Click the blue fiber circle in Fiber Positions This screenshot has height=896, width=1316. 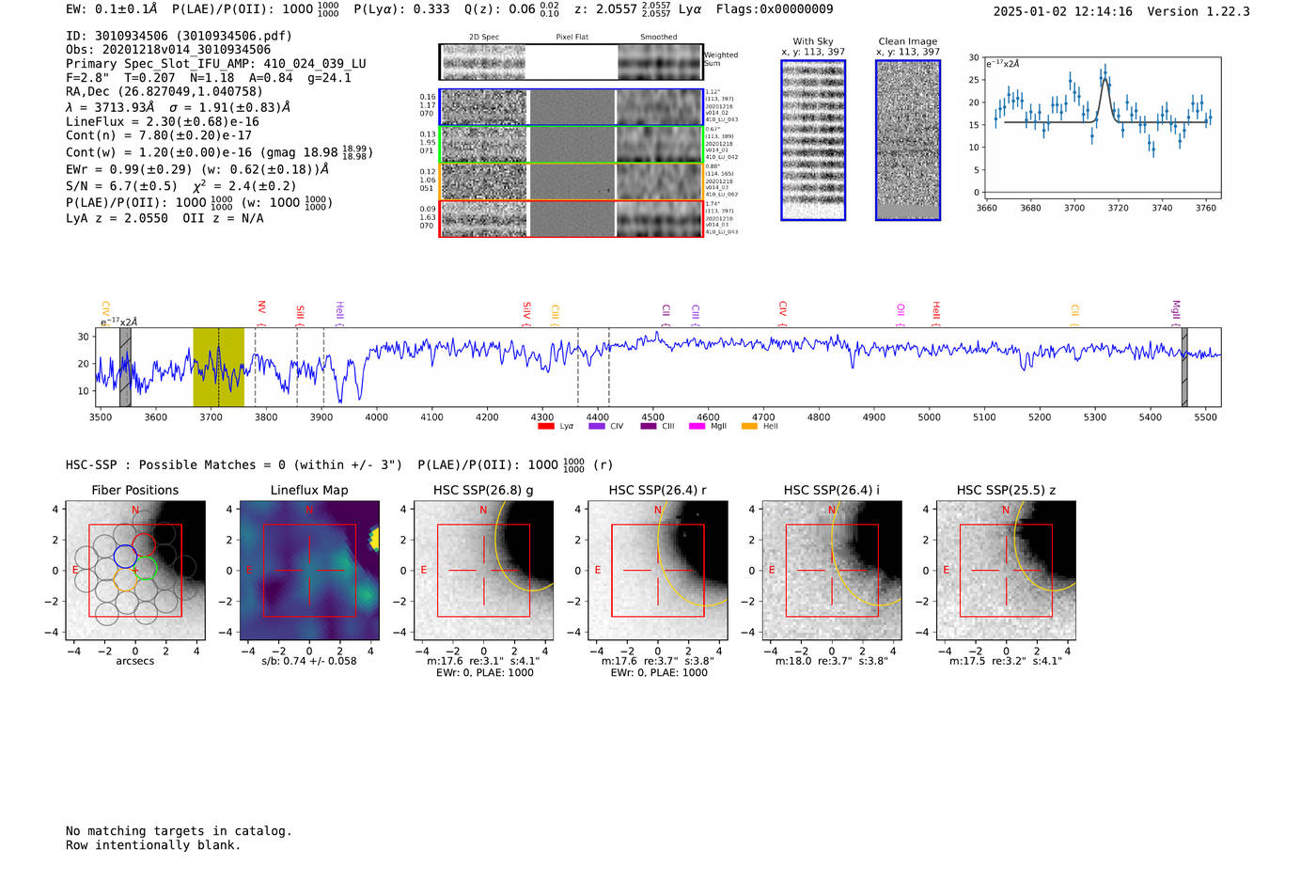coord(125,556)
